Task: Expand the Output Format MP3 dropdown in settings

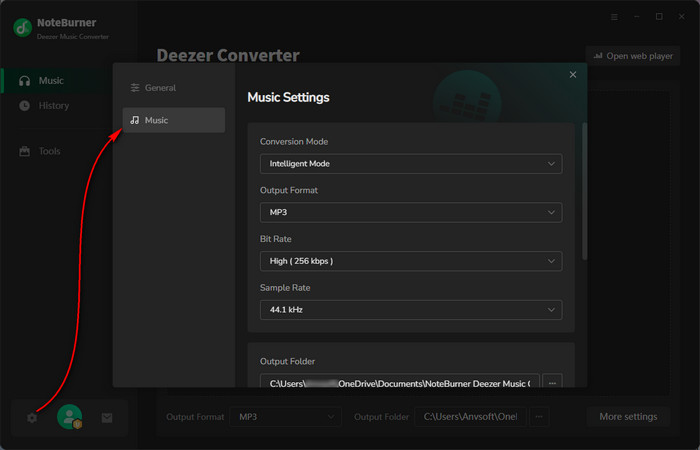Action: 411,212
